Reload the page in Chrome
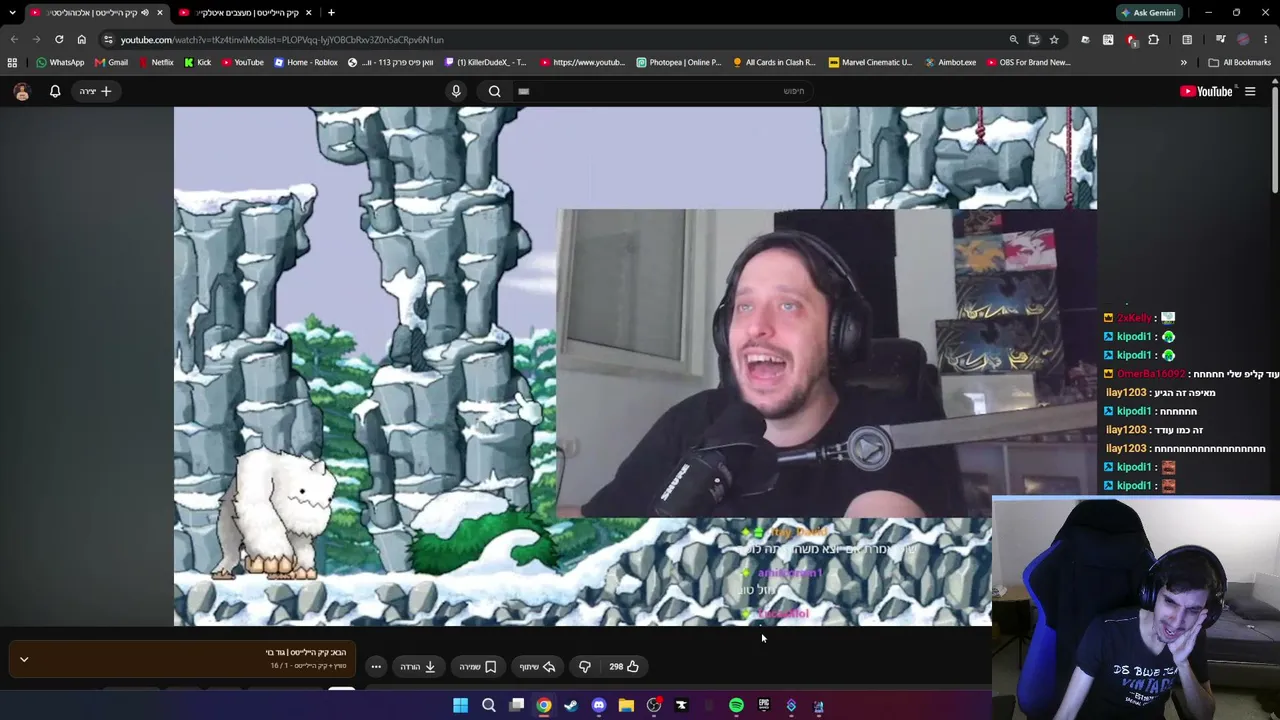1280x720 pixels. click(x=59, y=39)
